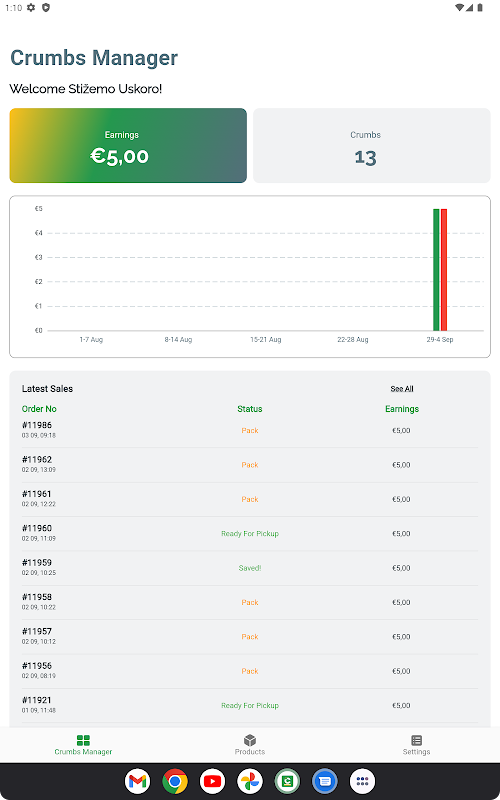Click the Earnings column header
Screen dimensions: 500x800
[x=402, y=409]
